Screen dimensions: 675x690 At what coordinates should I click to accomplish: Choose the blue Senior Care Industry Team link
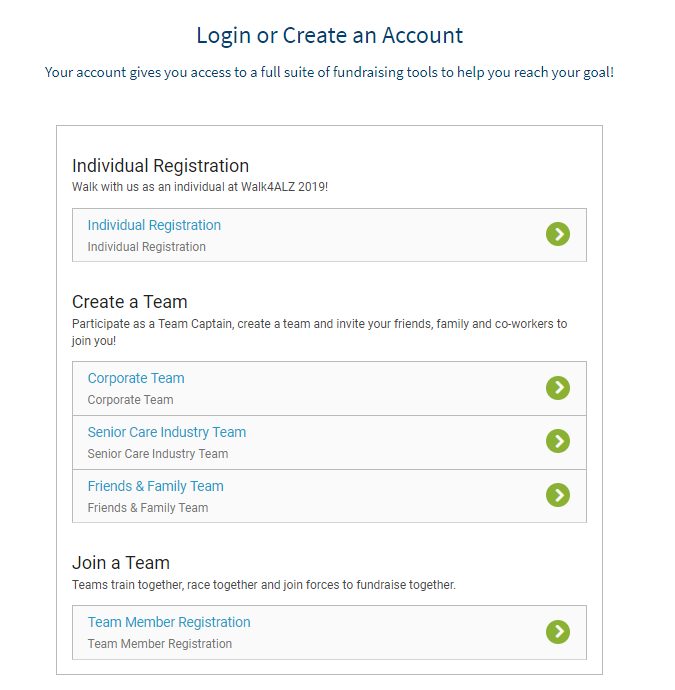[166, 432]
